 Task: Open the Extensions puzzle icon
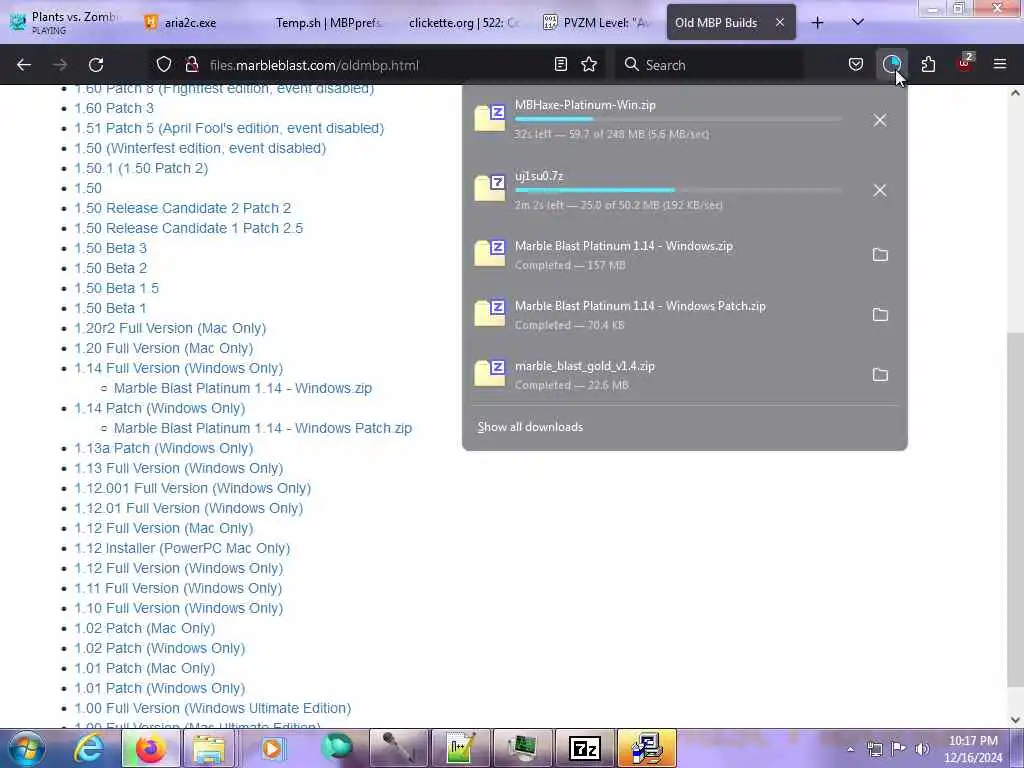coord(928,64)
